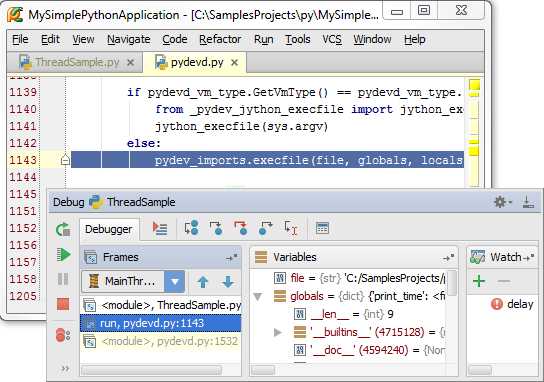Show more debug actions chevron
The width and height of the screenshot is (544, 382).
(65, 368)
